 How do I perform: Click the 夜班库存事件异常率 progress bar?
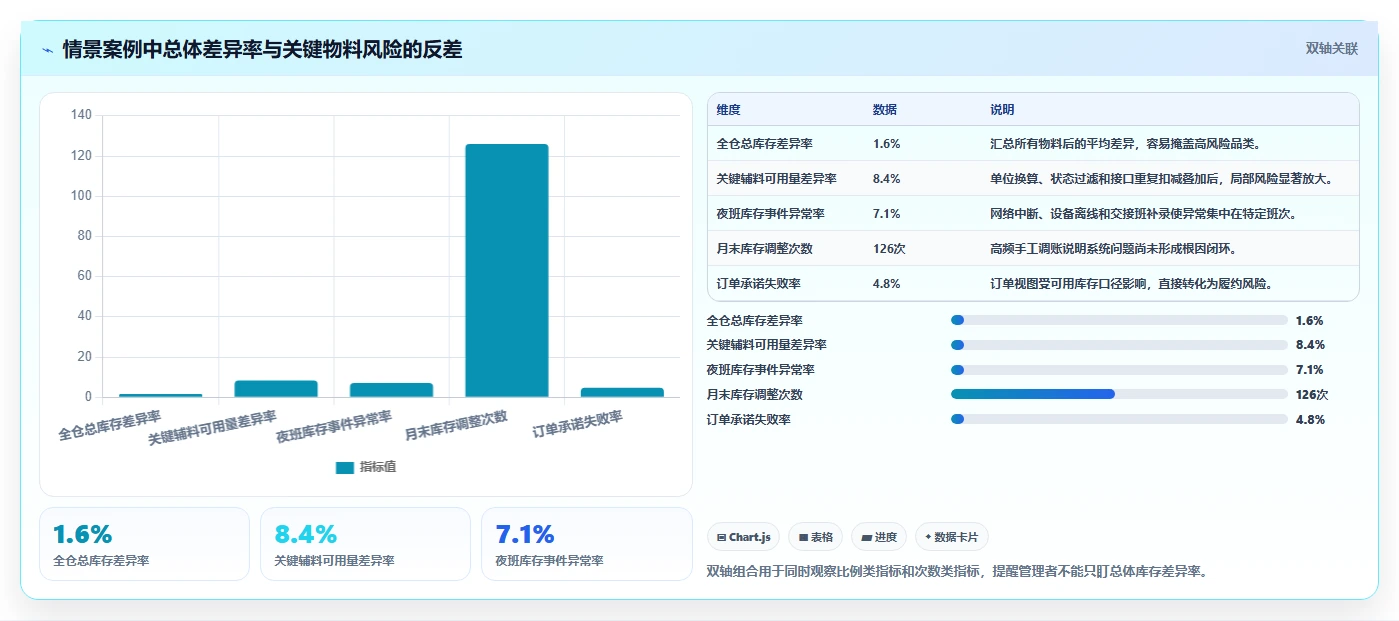[1119, 370]
